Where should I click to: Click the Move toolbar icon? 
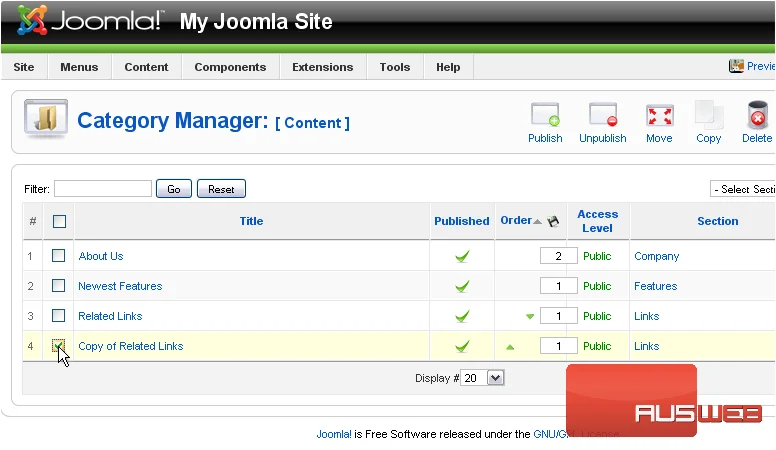click(659, 116)
